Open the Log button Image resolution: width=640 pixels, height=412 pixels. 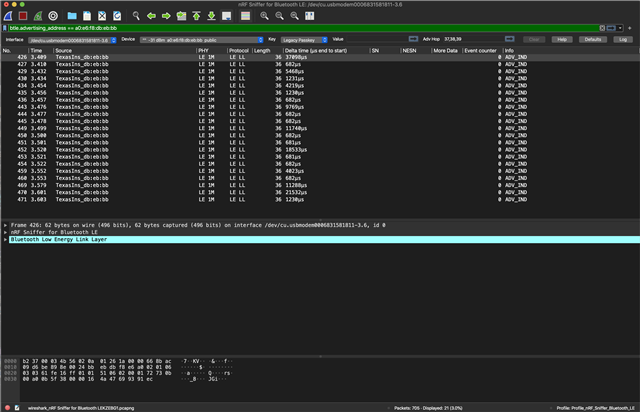tap(623, 40)
